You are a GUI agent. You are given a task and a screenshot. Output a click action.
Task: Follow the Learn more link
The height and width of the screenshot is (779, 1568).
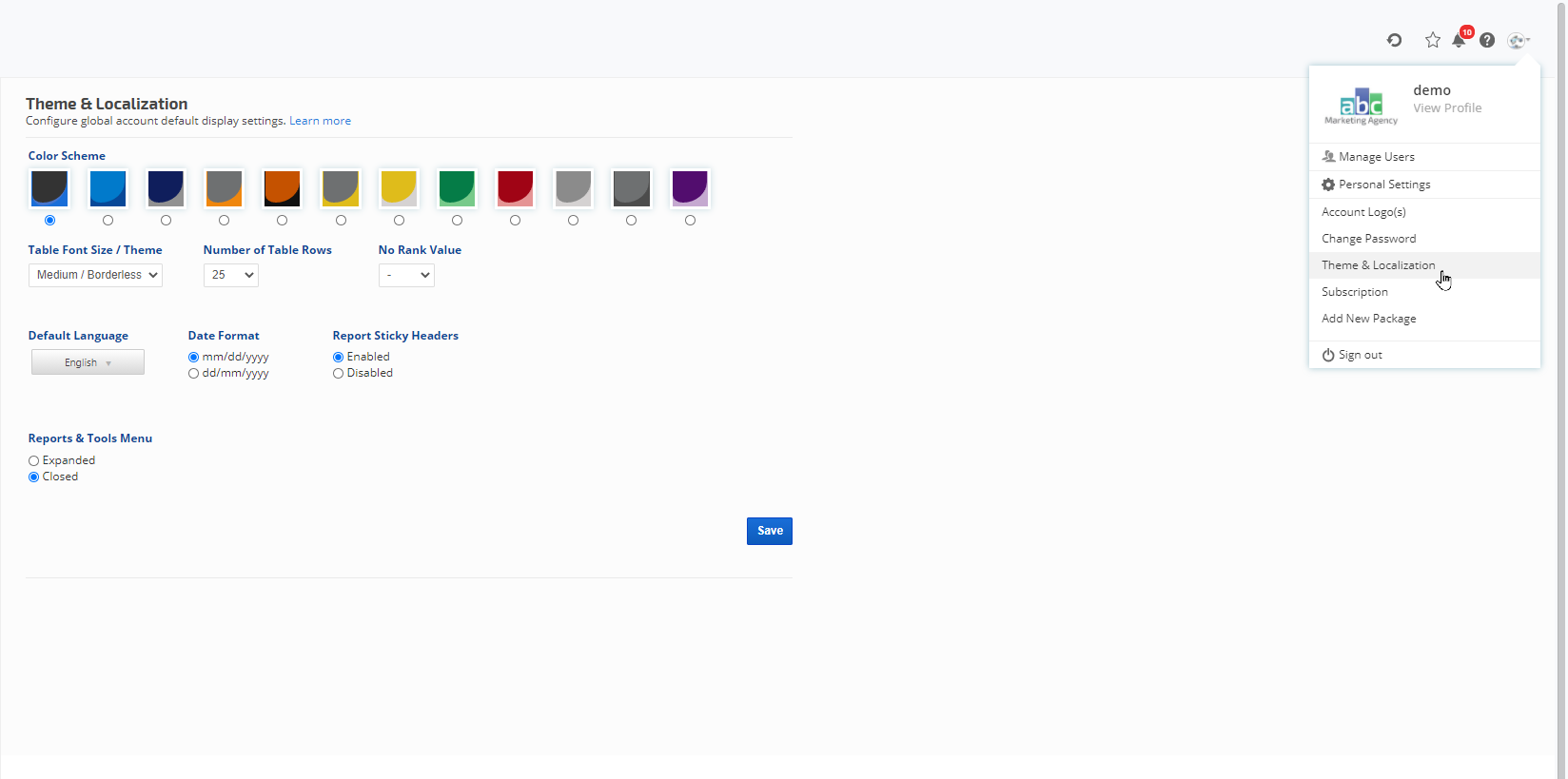(320, 121)
